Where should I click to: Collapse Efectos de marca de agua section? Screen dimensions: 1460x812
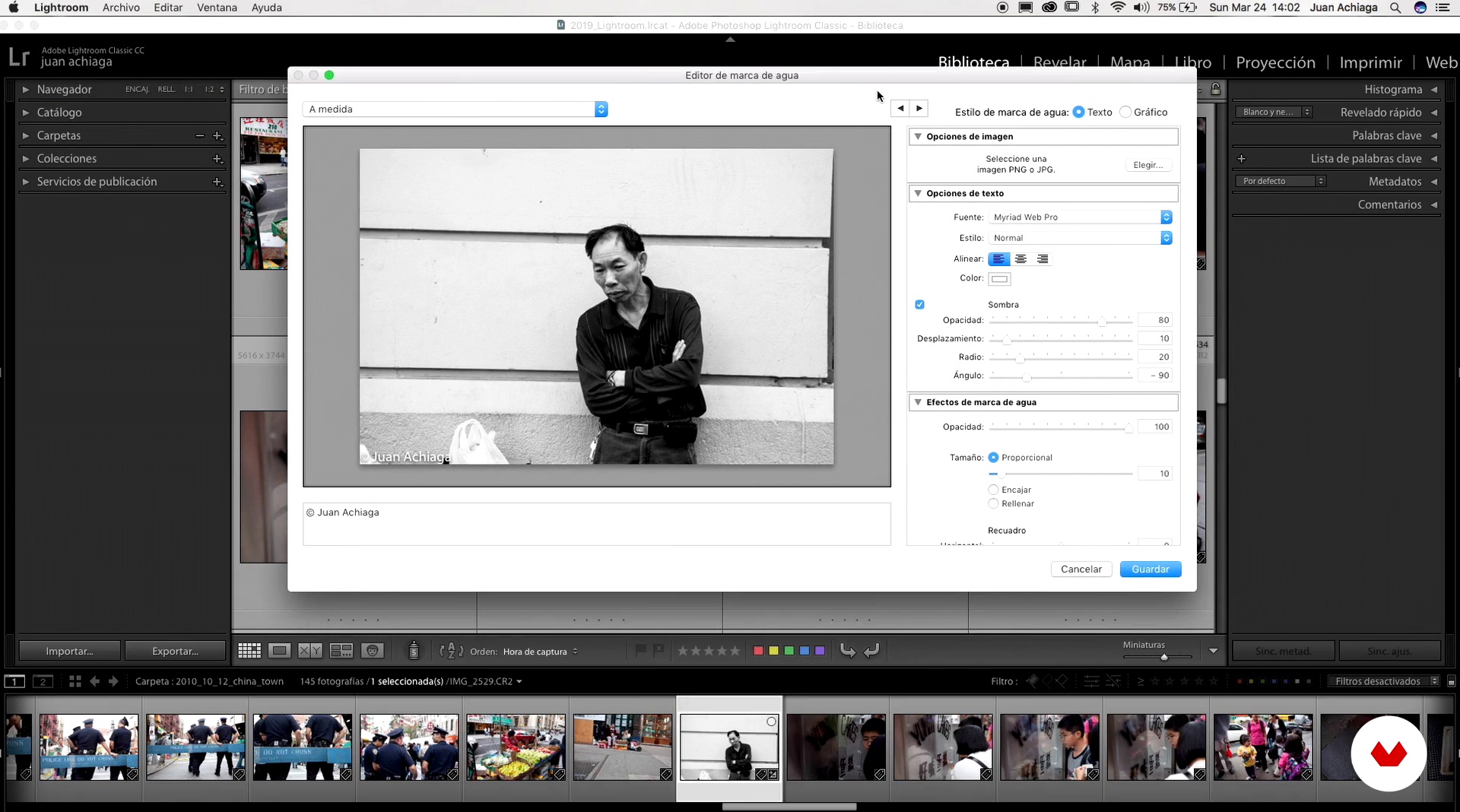[918, 403]
